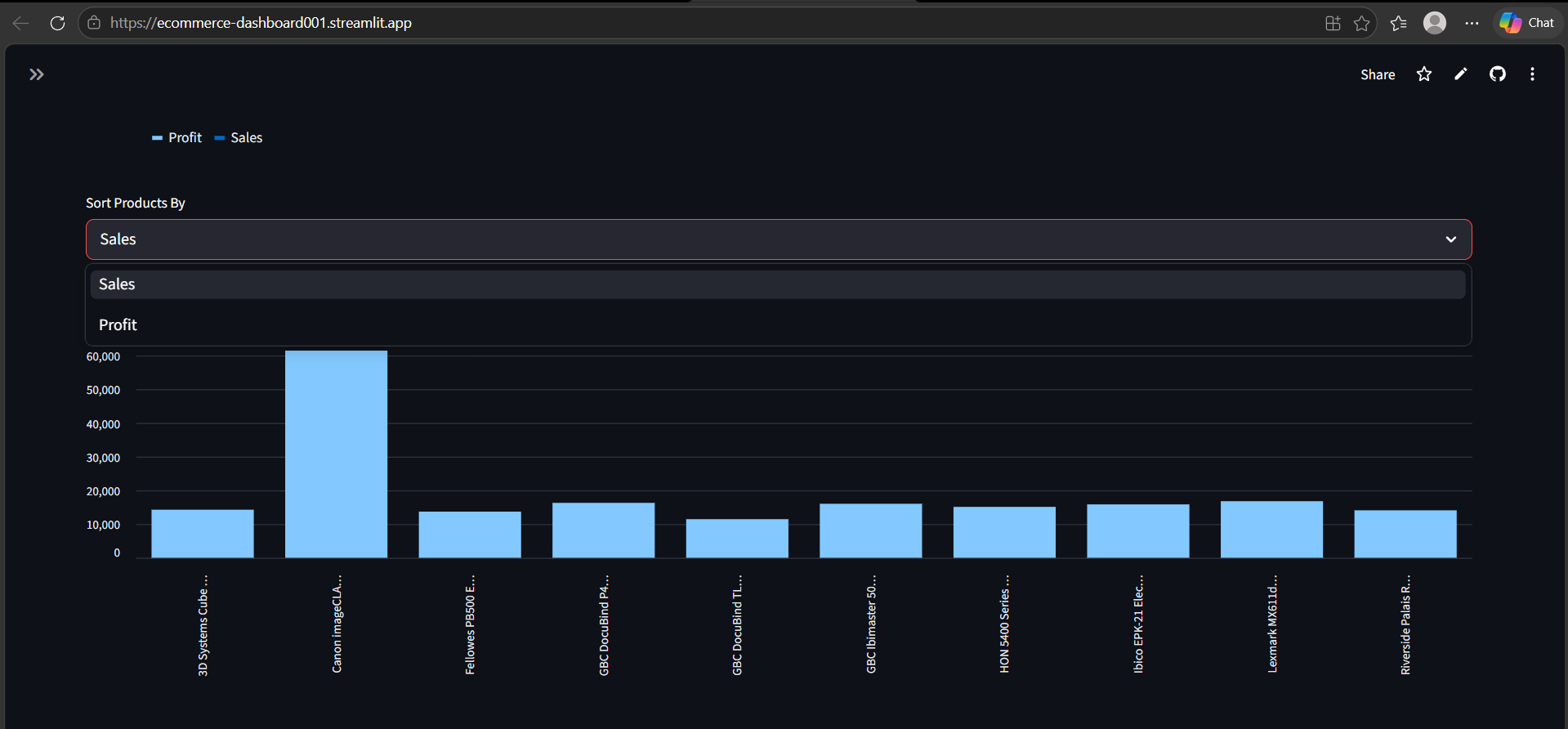Viewport: 1568px width, 729px height.
Task: Click the Streamlit Share button
Action: (x=1378, y=74)
